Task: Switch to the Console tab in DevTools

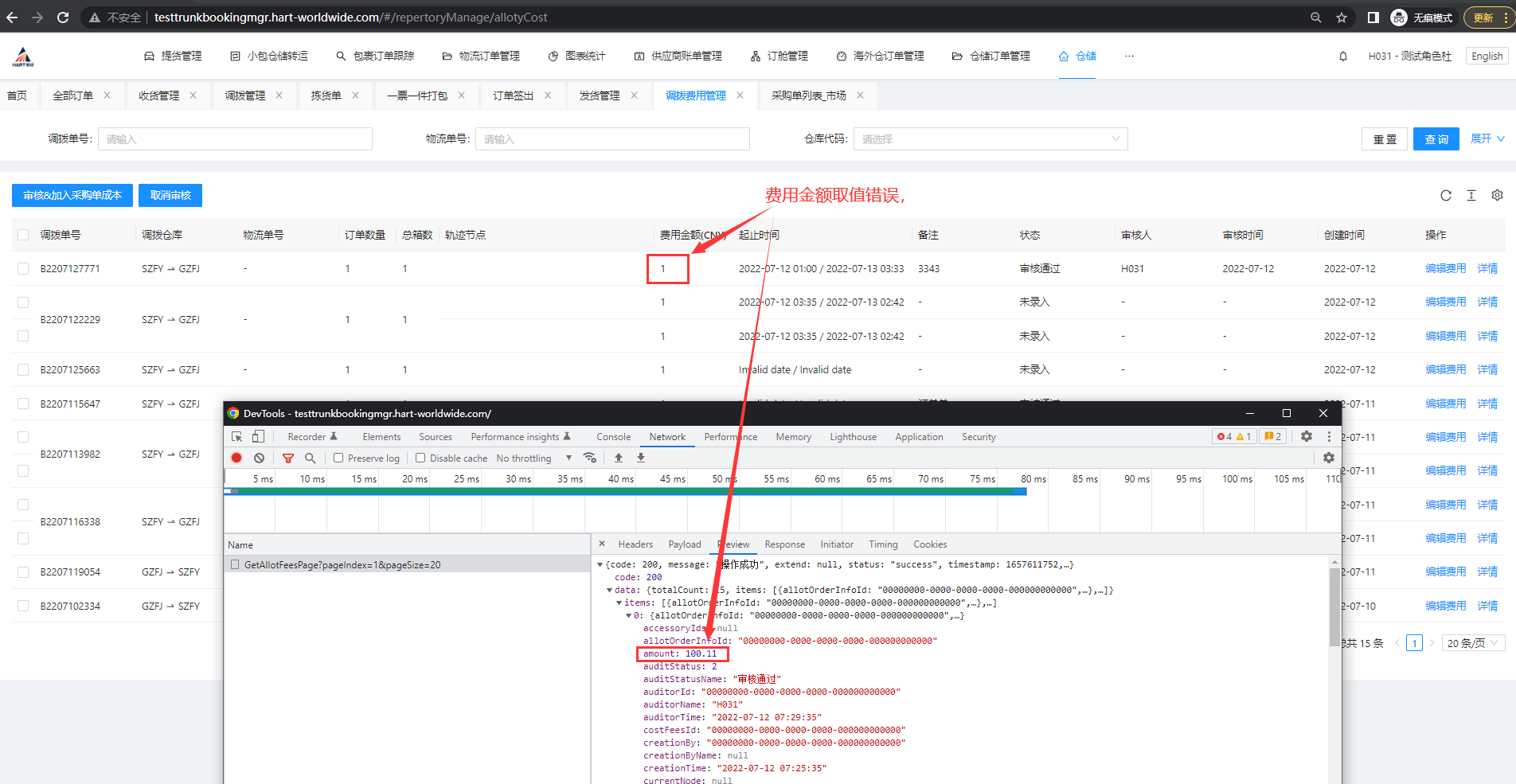Action: [613, 436]
